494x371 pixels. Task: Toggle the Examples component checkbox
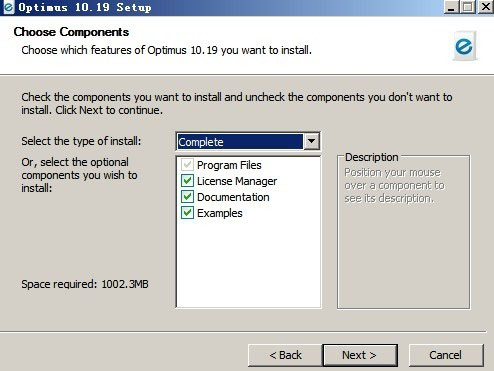click(187, 213)
